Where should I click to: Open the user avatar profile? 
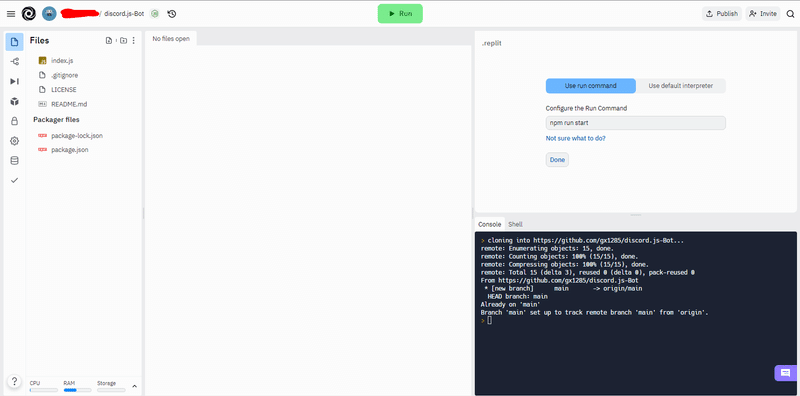[49, 14]
